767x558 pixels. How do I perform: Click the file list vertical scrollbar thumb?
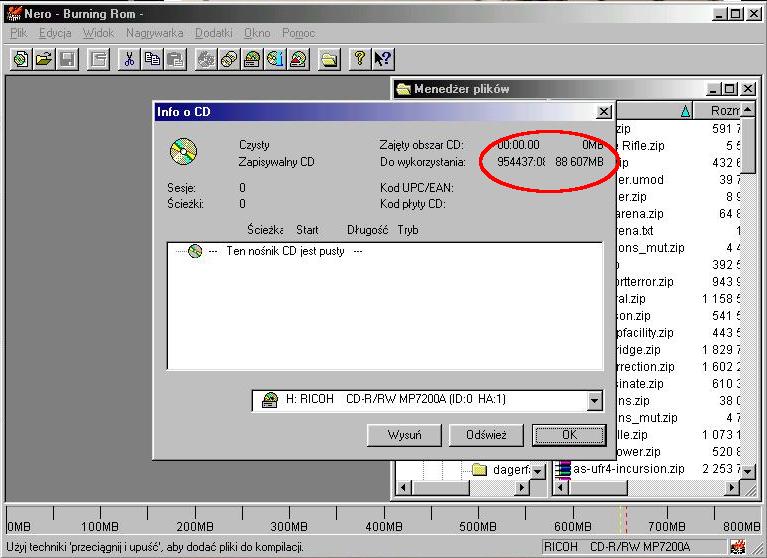click(x=747, y=145)
